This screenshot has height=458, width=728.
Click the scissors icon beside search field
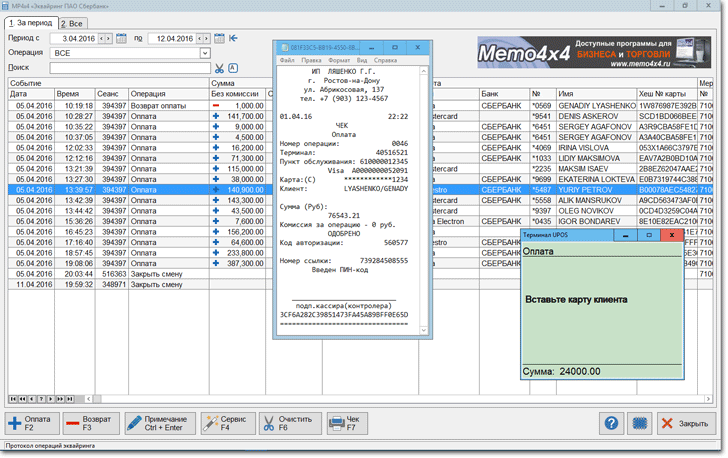point(219,68)
